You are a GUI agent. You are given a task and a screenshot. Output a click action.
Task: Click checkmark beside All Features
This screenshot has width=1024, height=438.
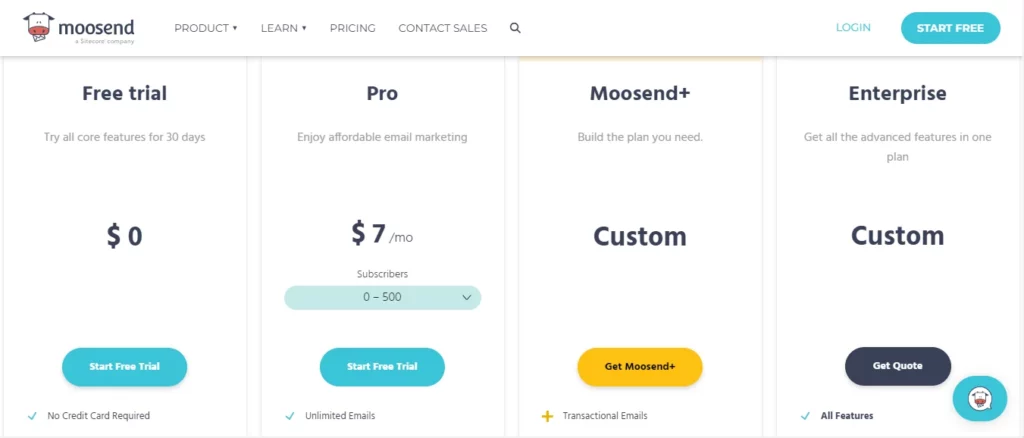(x=805, y=416)
